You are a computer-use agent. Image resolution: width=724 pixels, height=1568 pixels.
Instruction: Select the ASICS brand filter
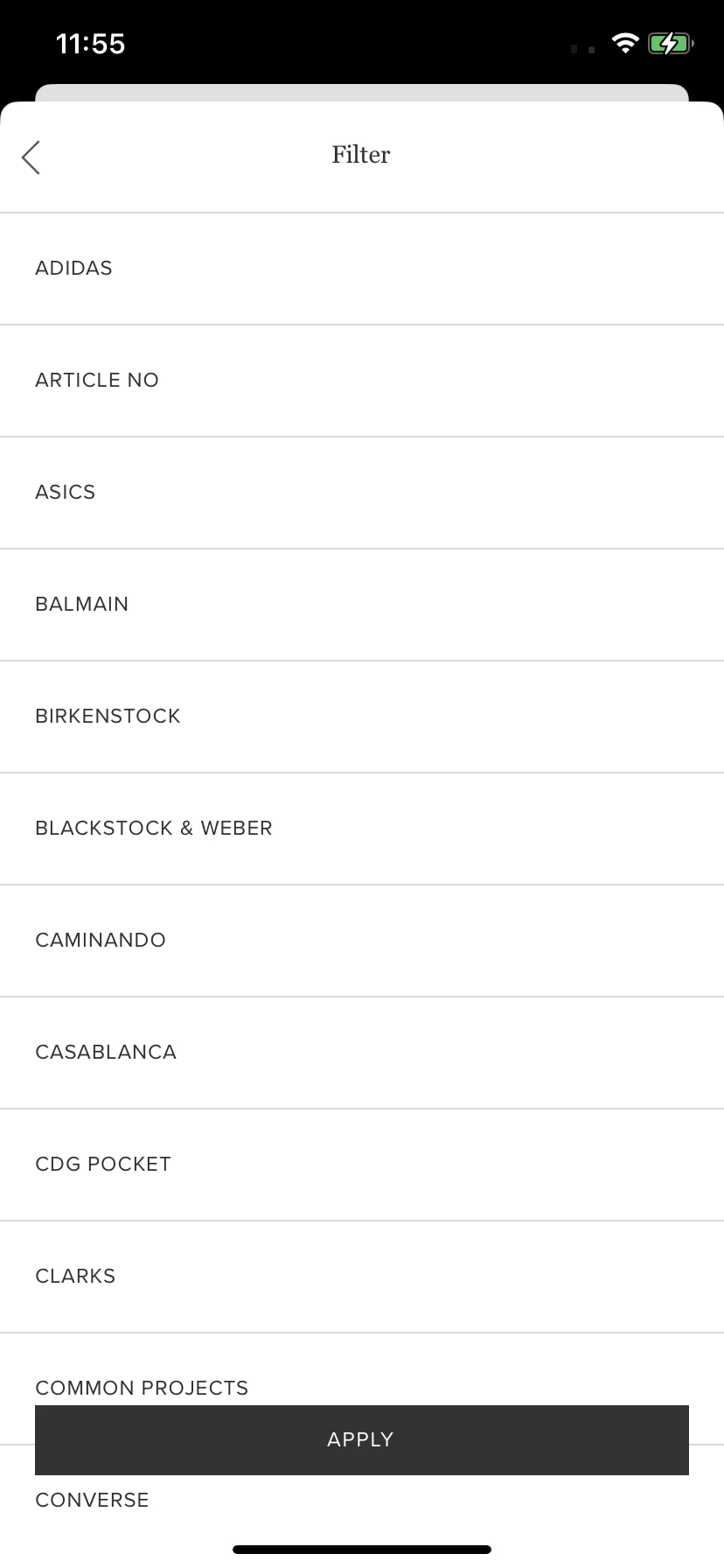click(x=362, y=493)
